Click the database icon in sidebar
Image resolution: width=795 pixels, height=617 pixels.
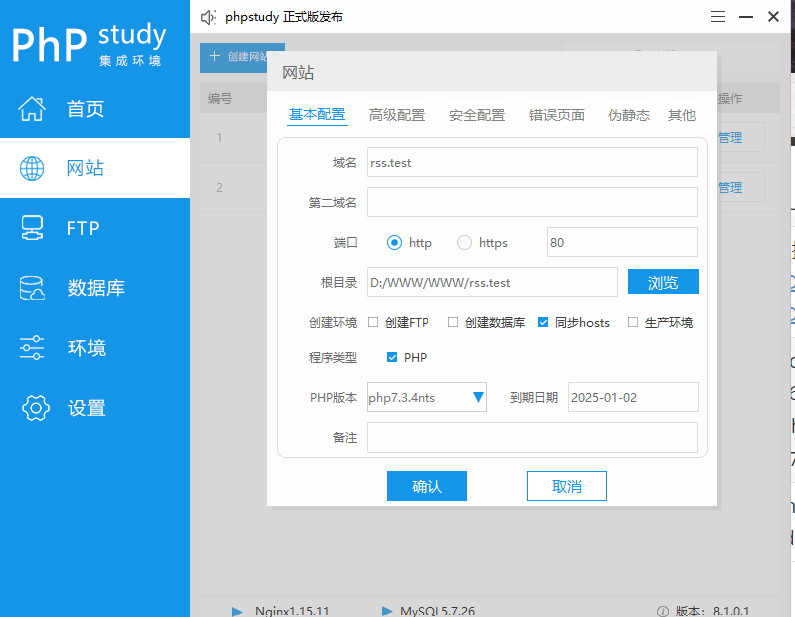point(33,288)
